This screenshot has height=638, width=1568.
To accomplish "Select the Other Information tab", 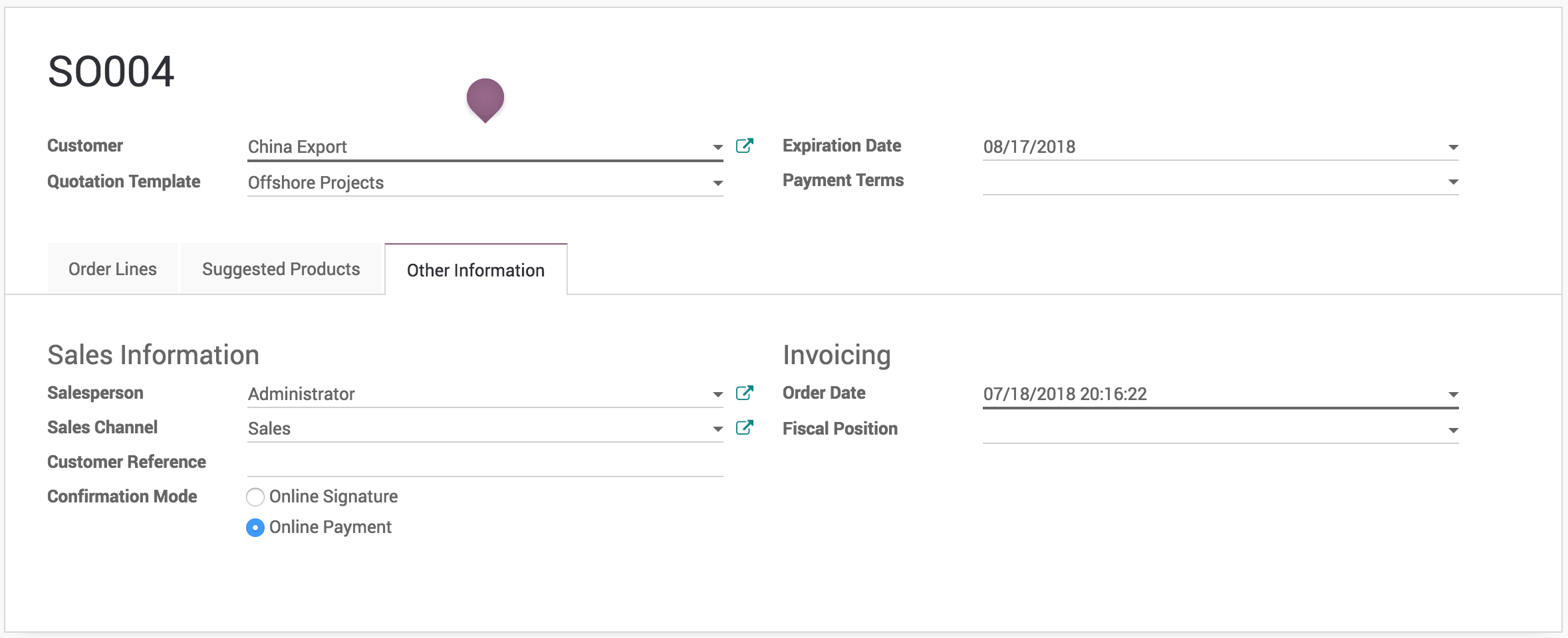I will pos(475,270).
